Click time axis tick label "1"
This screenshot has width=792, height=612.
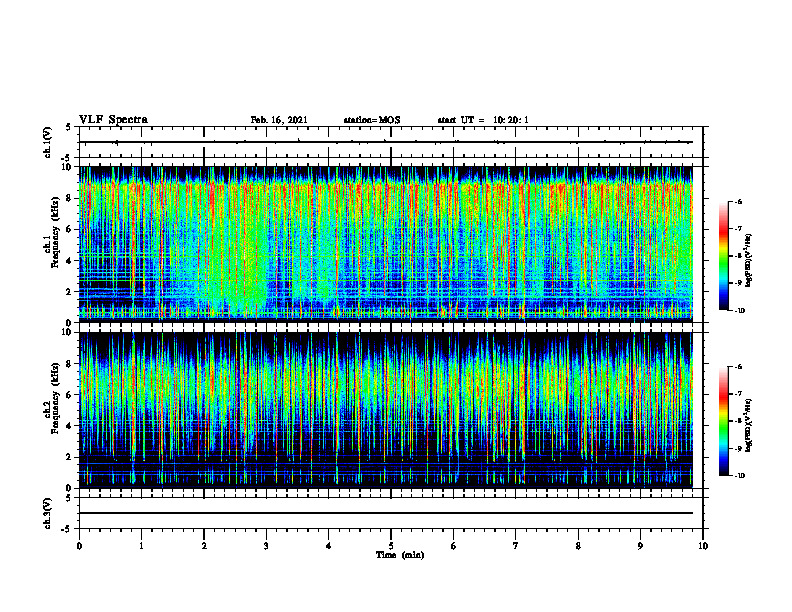point(141,546)
